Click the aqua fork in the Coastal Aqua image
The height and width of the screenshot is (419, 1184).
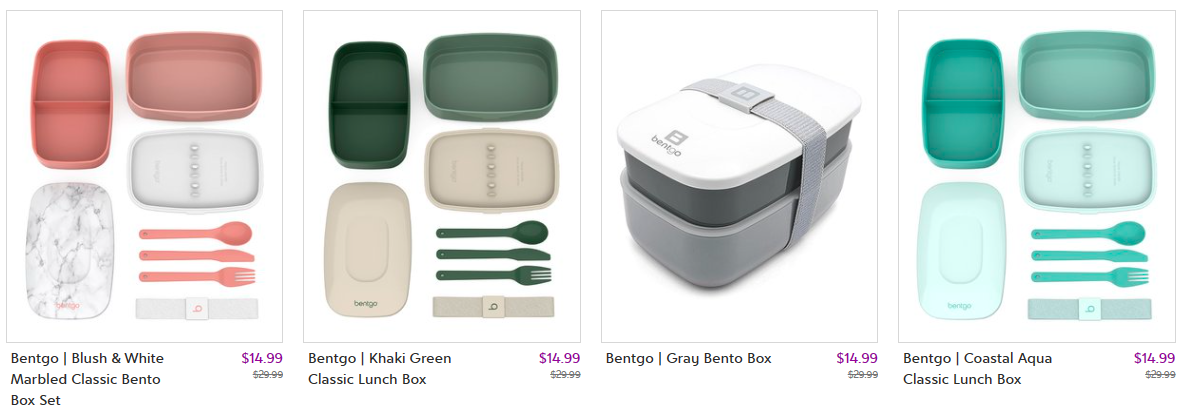coord(1090,276)
